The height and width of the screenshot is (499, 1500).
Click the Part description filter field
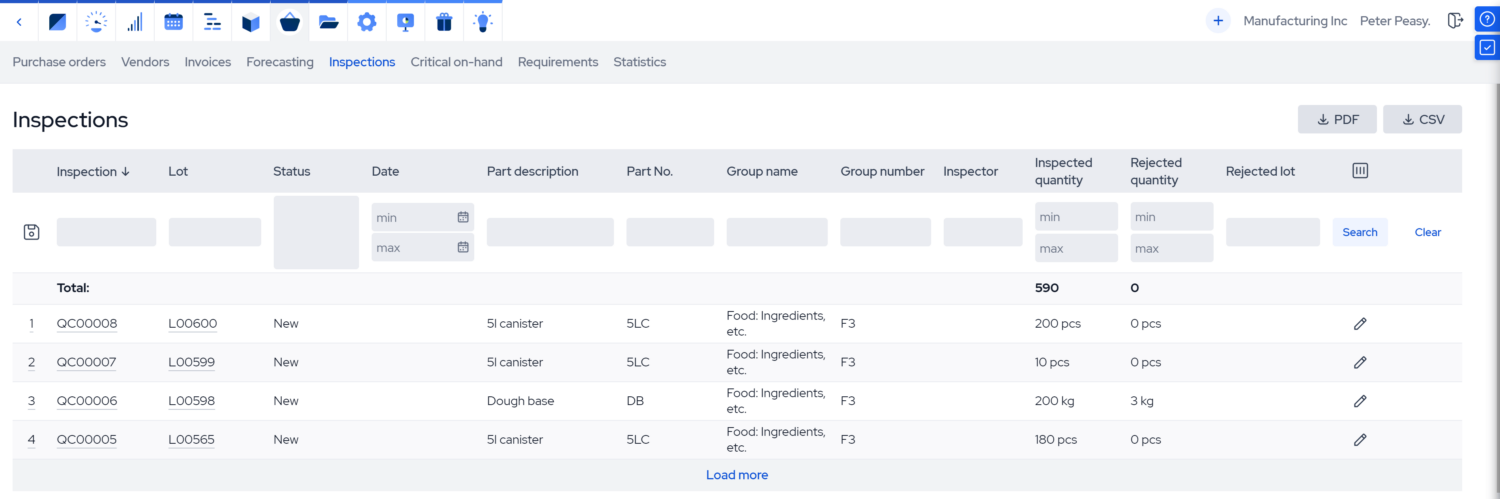[550, 232]
